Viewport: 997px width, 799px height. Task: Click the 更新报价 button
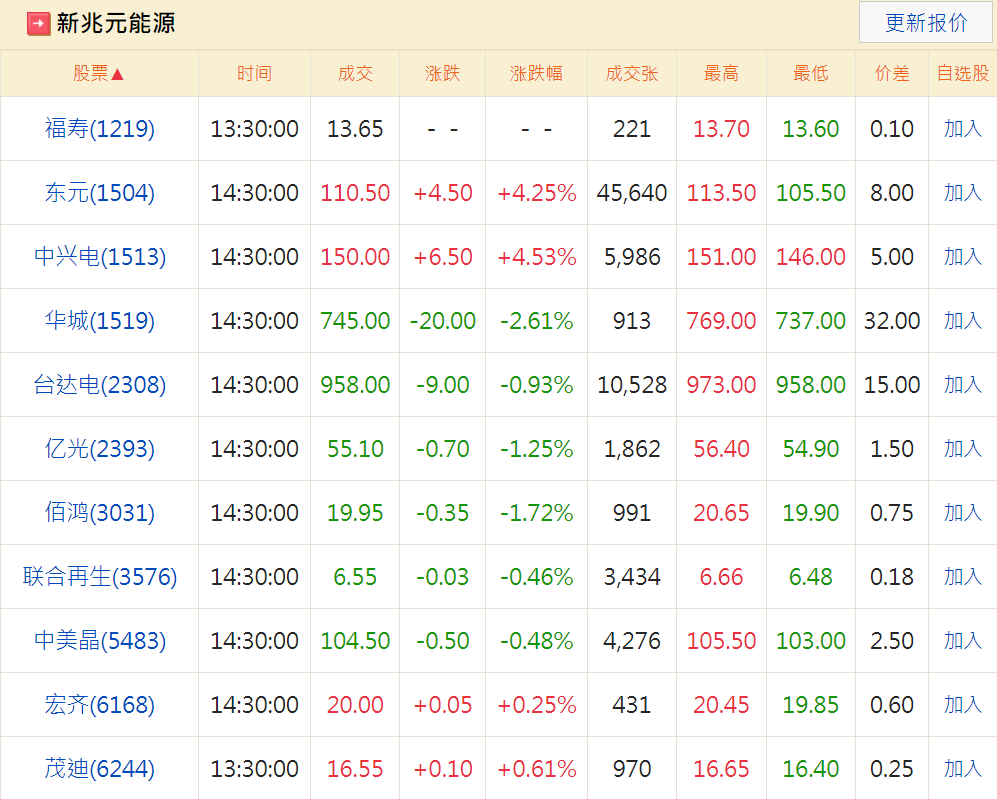tap(926, 23)
